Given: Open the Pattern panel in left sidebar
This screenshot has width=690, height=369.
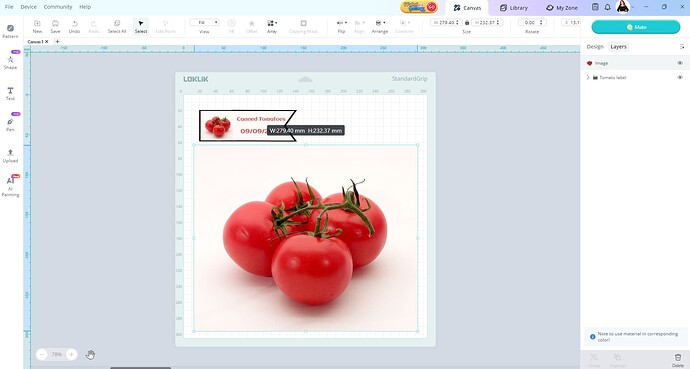Looking at the screenshot, I should [x=10, y=31].
